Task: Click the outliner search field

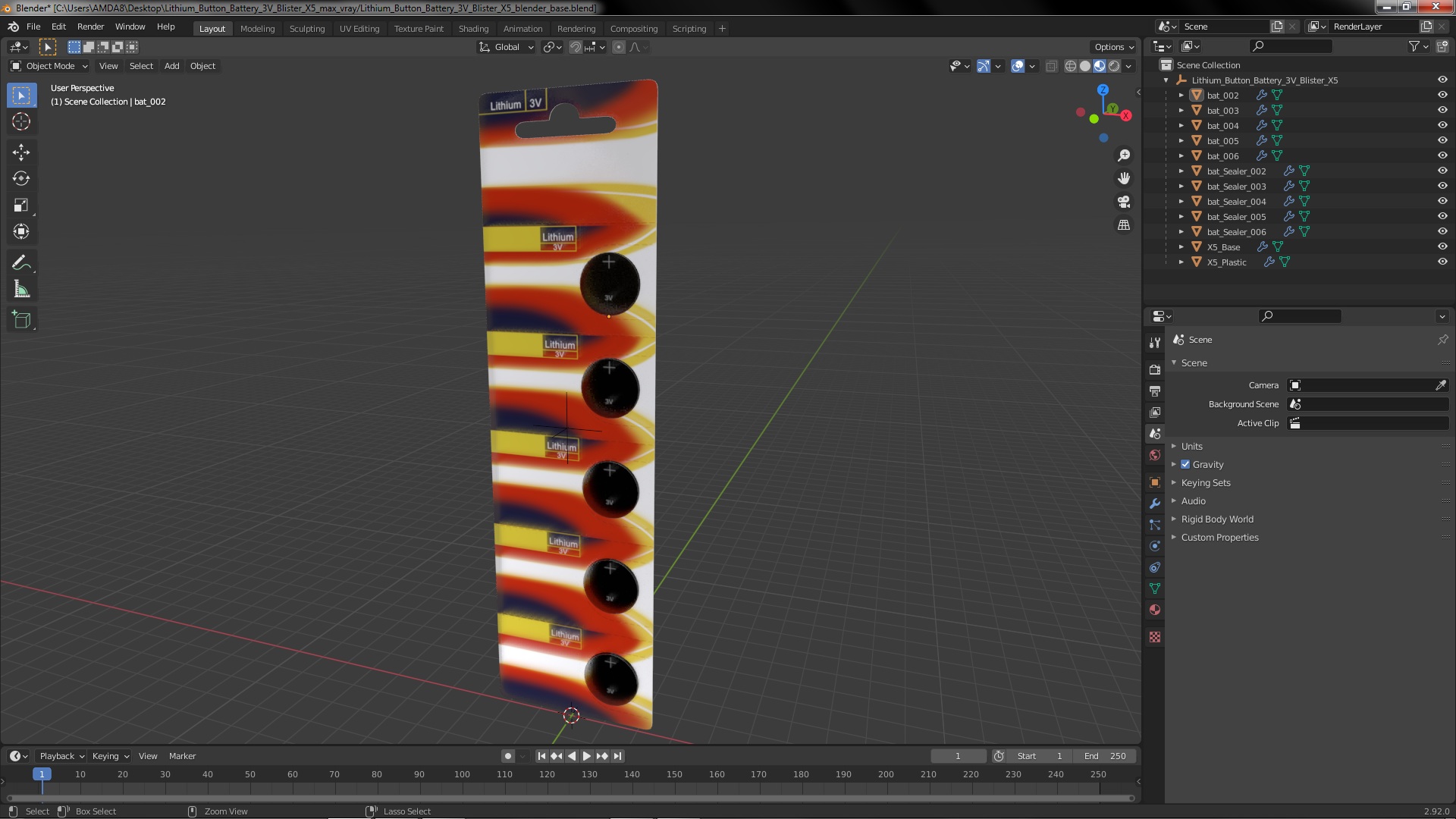Action: click(x=1291, y=46)
